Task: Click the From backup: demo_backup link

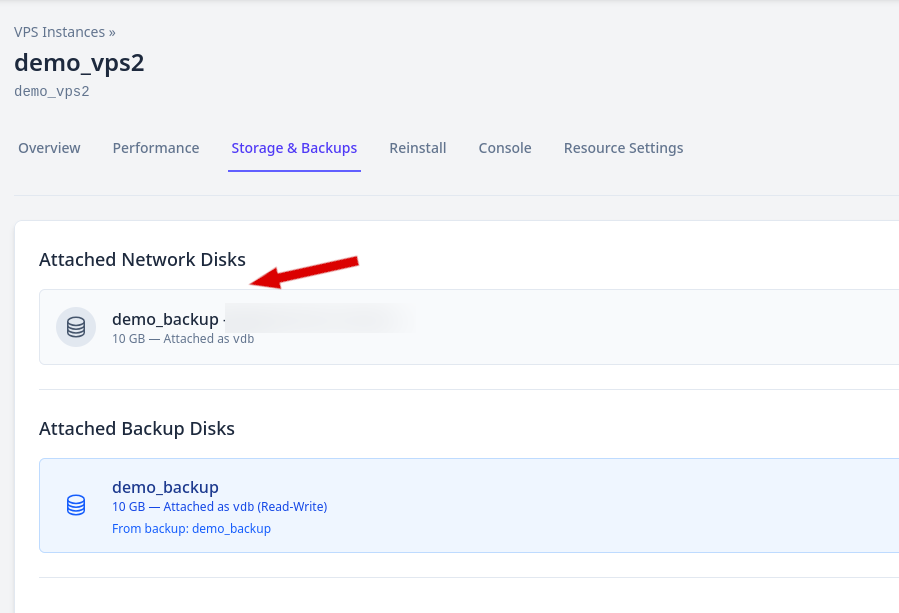Action: click(x=191, y=528)
